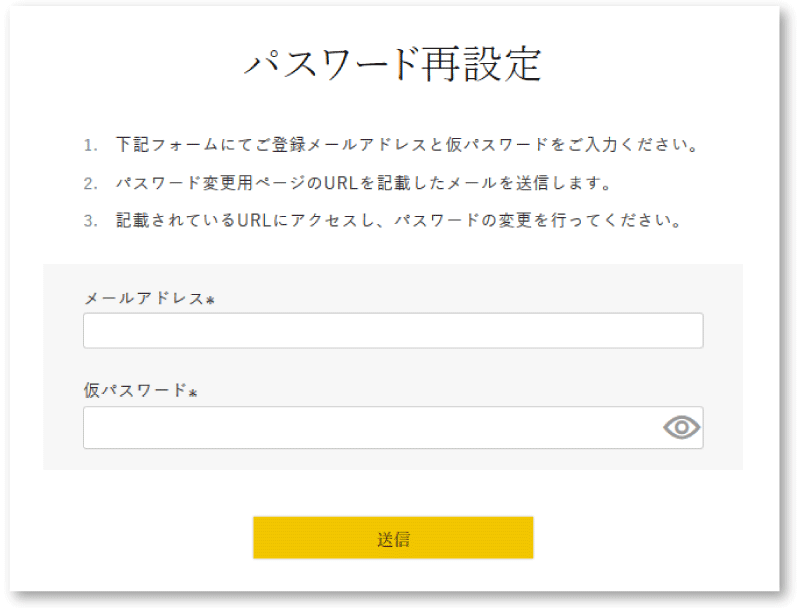Click the required asterisk beside メールアドレス

click(210, 300)
